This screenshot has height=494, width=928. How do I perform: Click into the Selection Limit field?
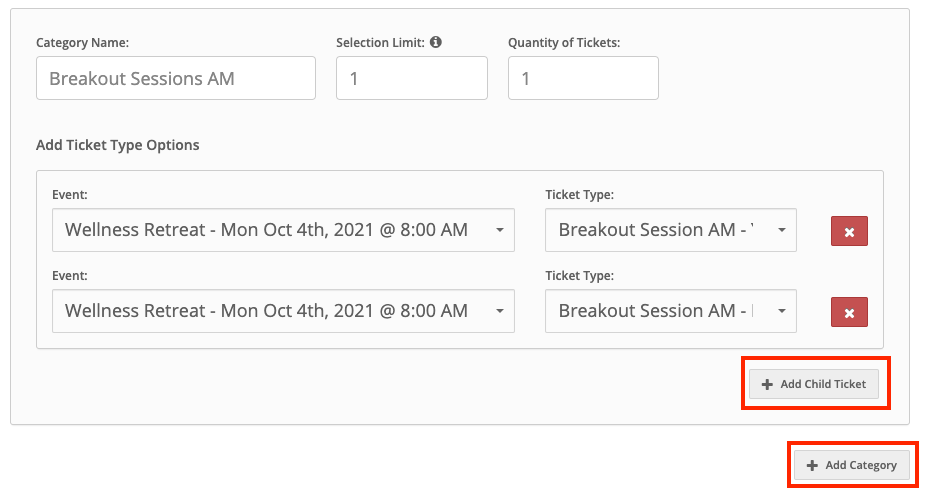point(412,78)
